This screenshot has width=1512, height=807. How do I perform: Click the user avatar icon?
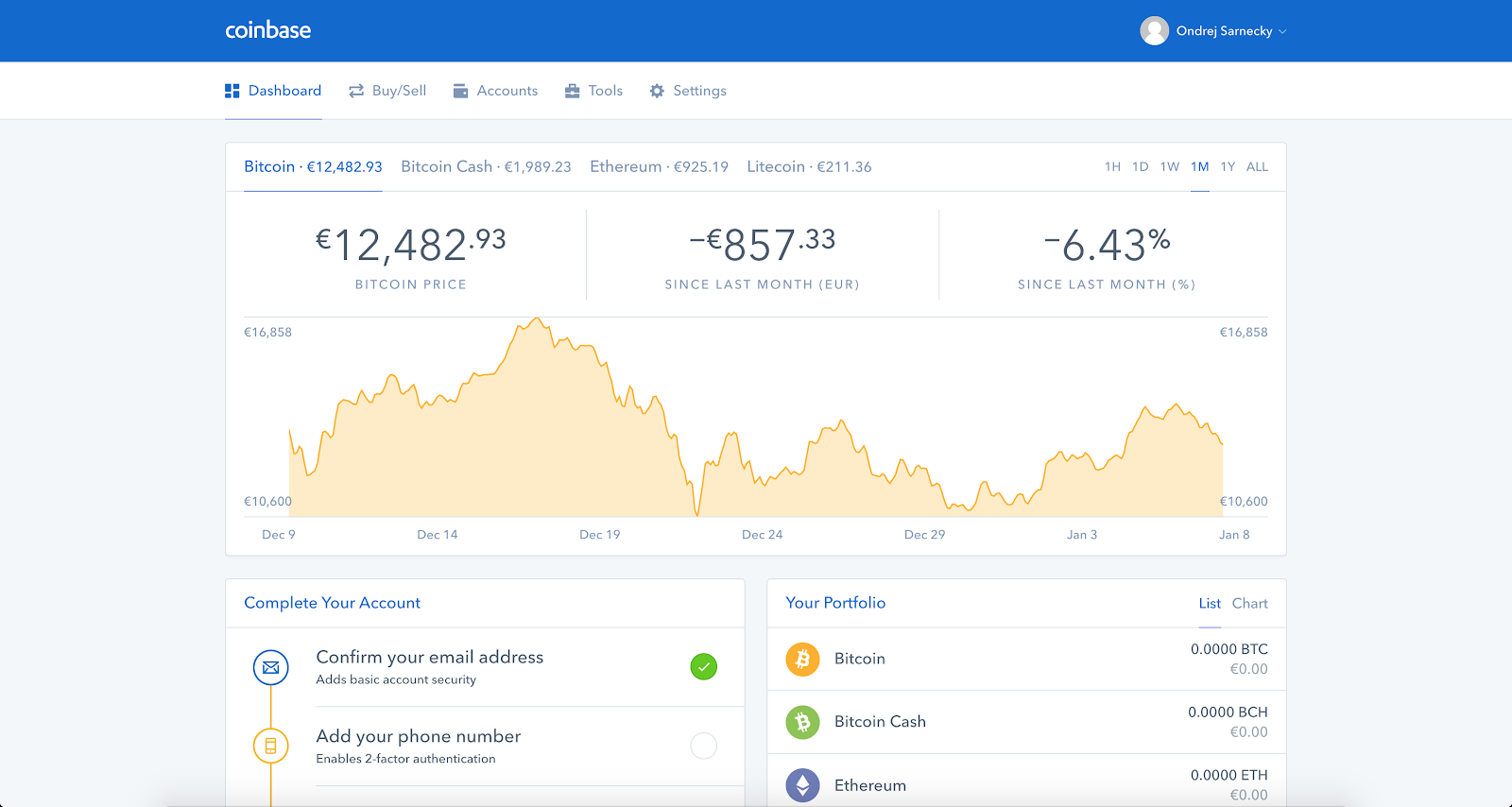point(1154,31)
